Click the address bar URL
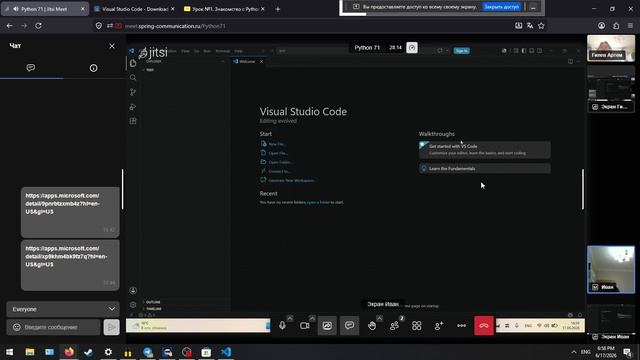The height and width of the screenshot is (360, 640). tap(175, 26)
